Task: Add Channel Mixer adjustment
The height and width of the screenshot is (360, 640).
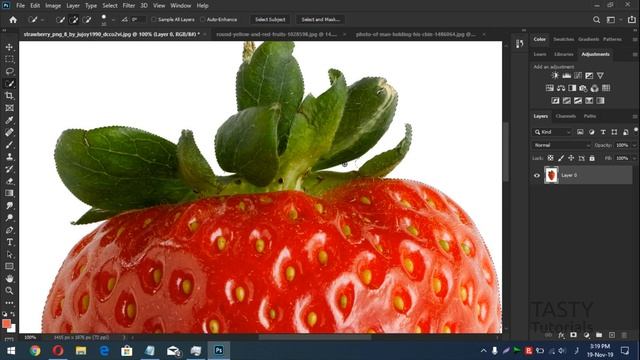Action: coord(595,88)
